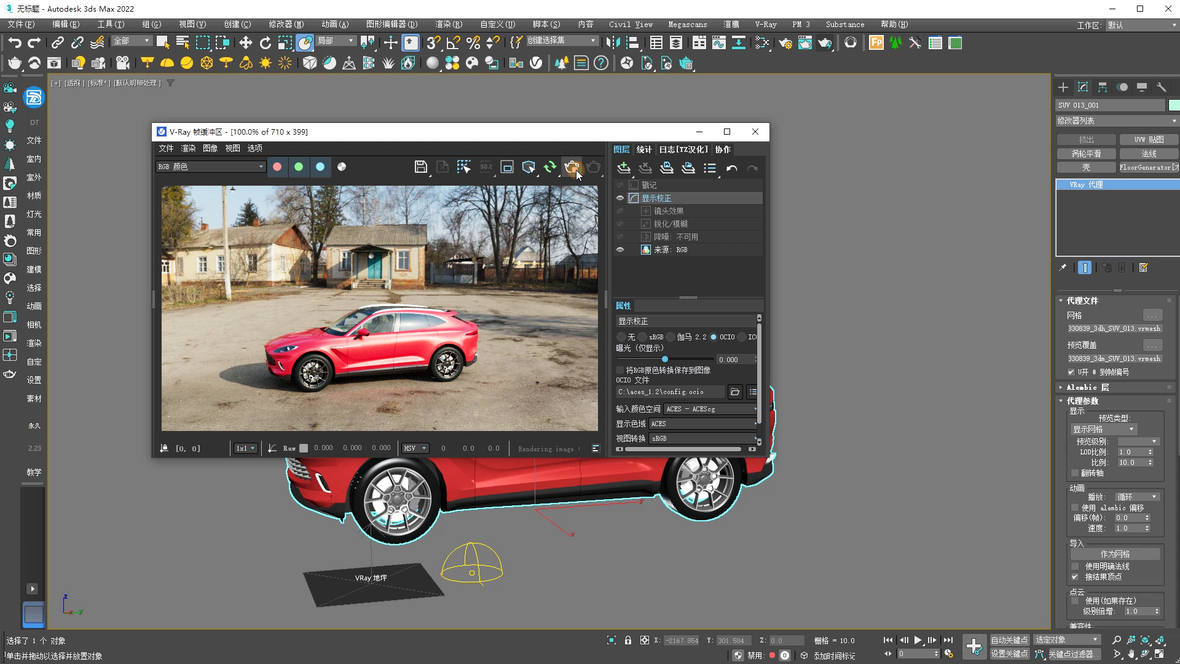Click the render teapot icon in VFB toolbar
Screen dimensions: 1180x664
pos(572,167)
